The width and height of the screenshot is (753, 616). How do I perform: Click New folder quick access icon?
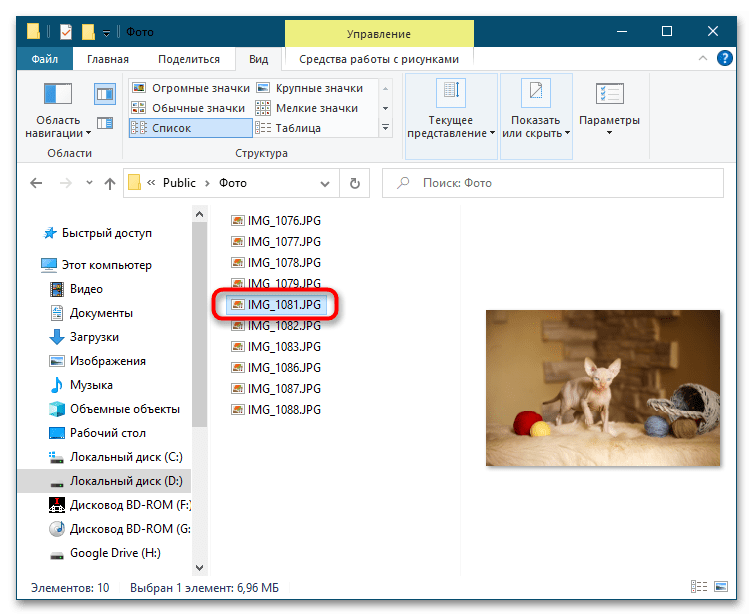click(88, 32)
